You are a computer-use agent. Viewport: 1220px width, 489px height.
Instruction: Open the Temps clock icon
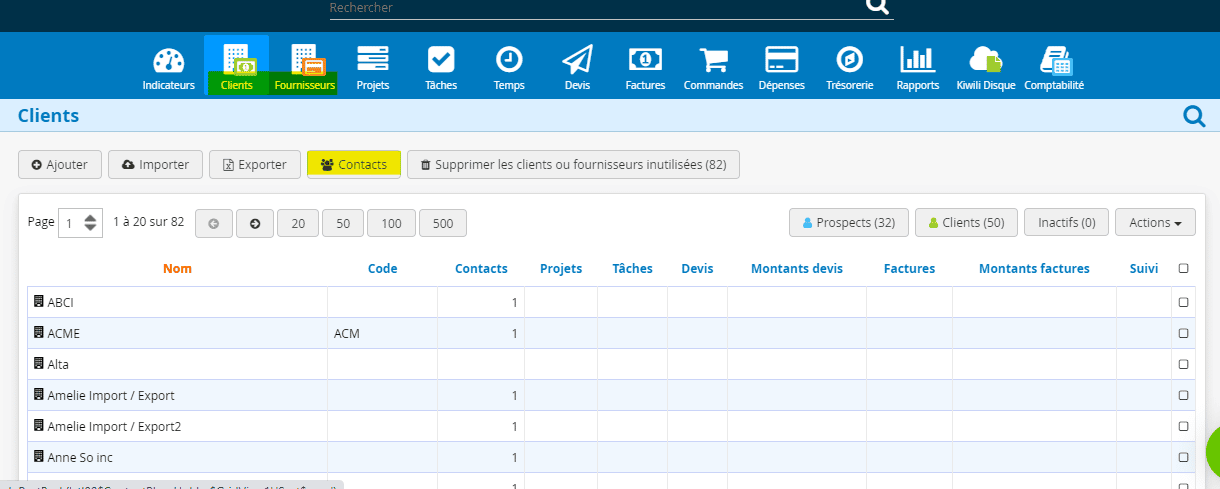pyautogui.click(x=509, y=60)
